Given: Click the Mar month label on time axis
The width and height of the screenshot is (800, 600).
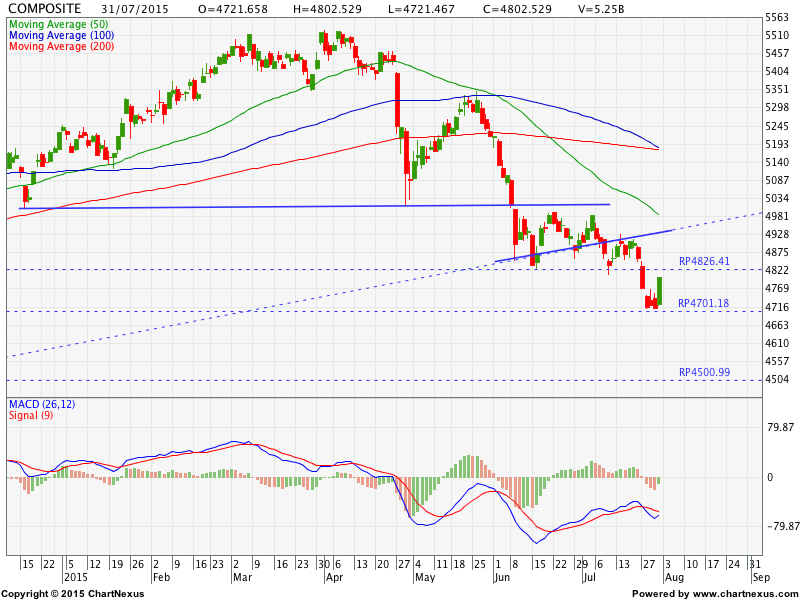Looking at the screenshot, I should (242, 578).
